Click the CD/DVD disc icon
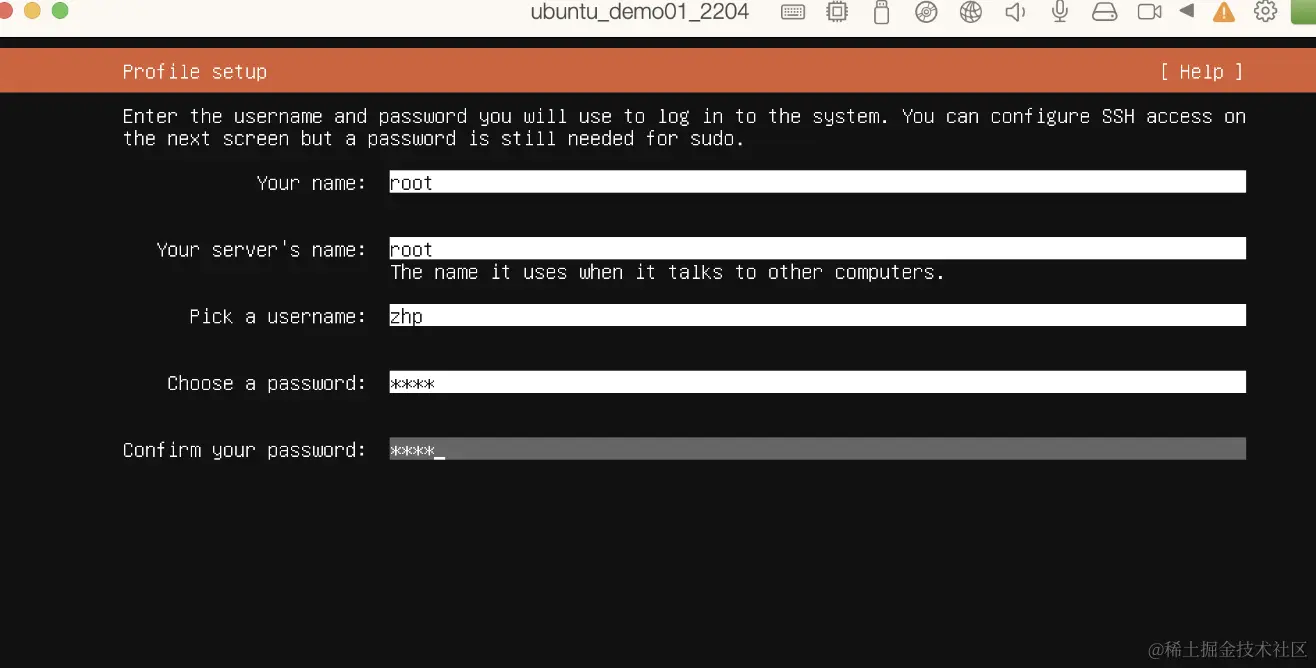Viewport: 1316px width, 668px height. [927, 12]
